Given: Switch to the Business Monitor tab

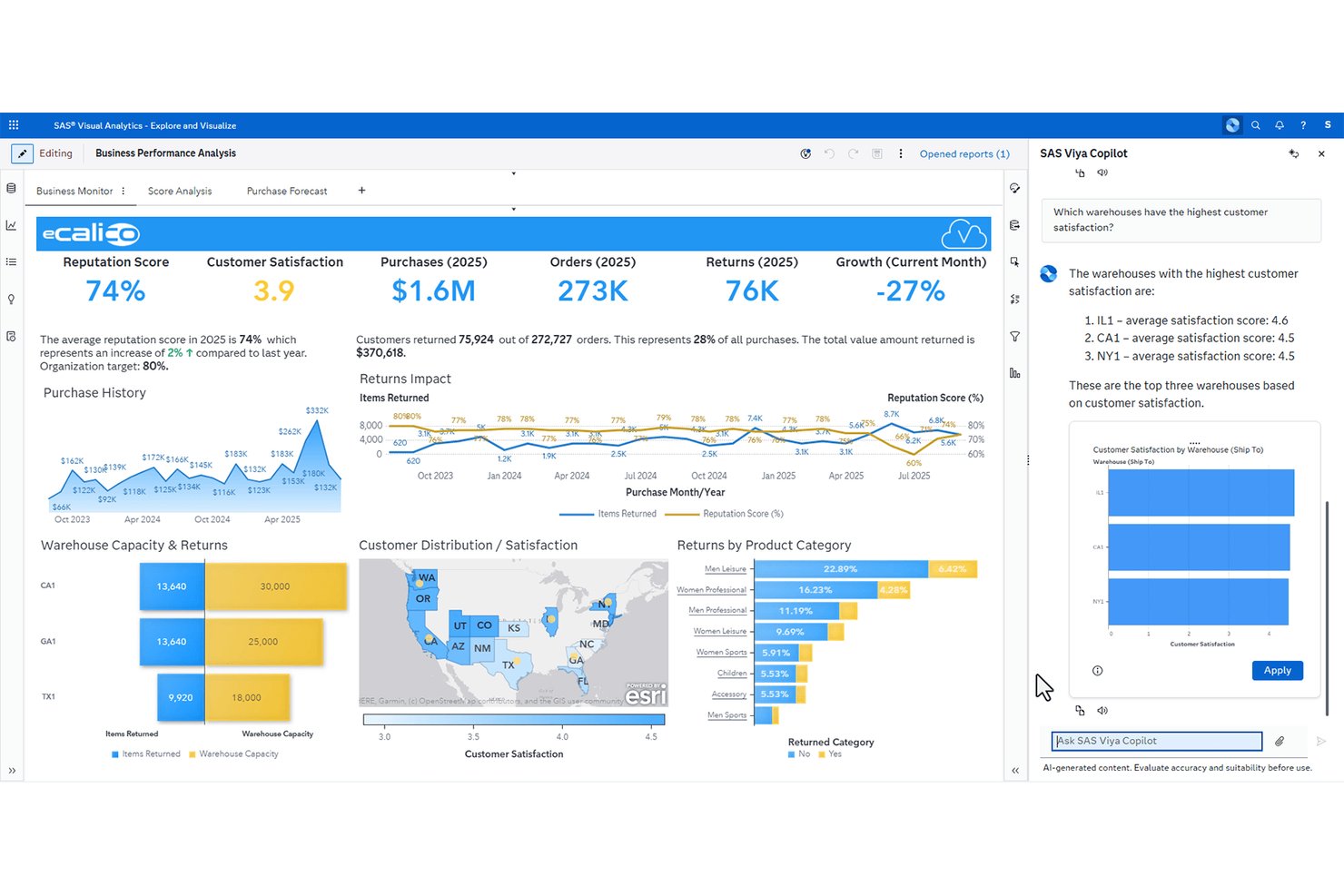Looking at the screenshot, I should pyautogui.click(x=74, y=191).
